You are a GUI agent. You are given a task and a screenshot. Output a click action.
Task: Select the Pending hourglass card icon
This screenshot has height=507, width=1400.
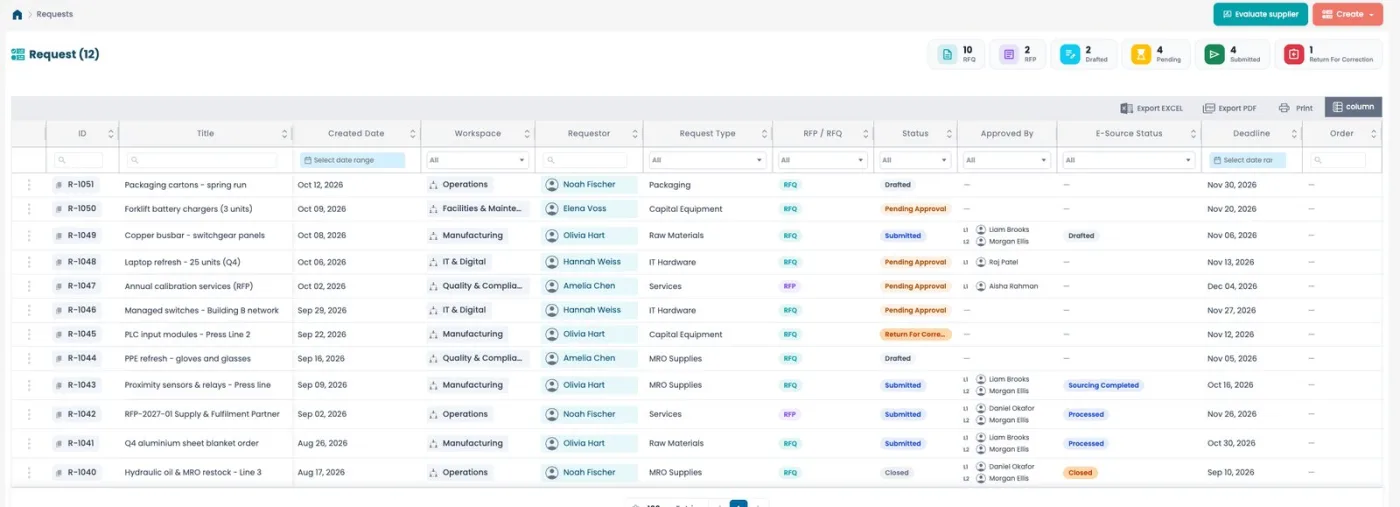(1141, 55)
